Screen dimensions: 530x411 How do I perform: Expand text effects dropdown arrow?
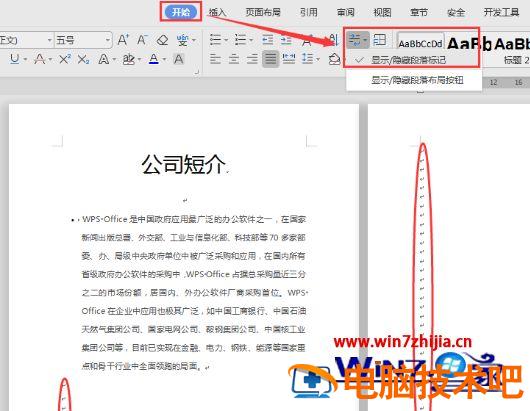tap(114, 60)
